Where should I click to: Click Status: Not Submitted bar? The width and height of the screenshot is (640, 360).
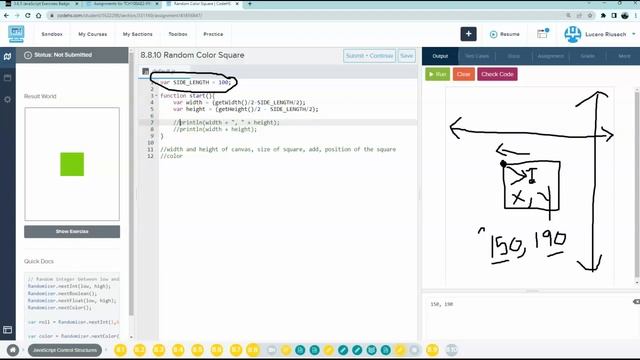[72, 55]
